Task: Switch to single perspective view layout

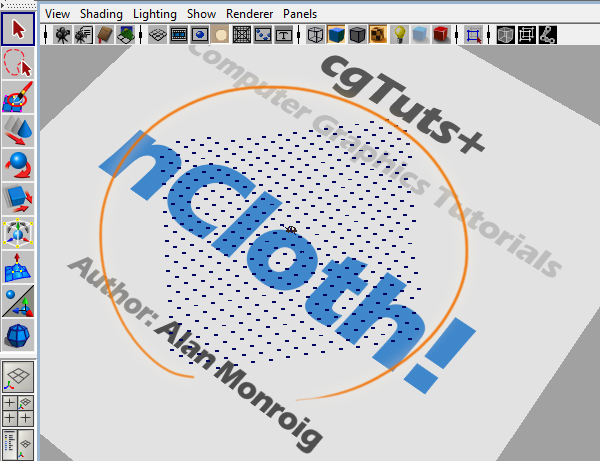Action: tap(18, 377)
